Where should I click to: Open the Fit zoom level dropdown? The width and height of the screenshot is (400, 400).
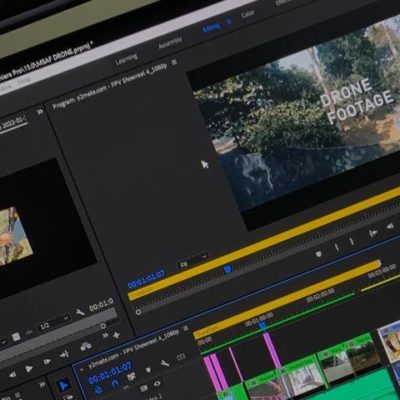tap(193, 261)
